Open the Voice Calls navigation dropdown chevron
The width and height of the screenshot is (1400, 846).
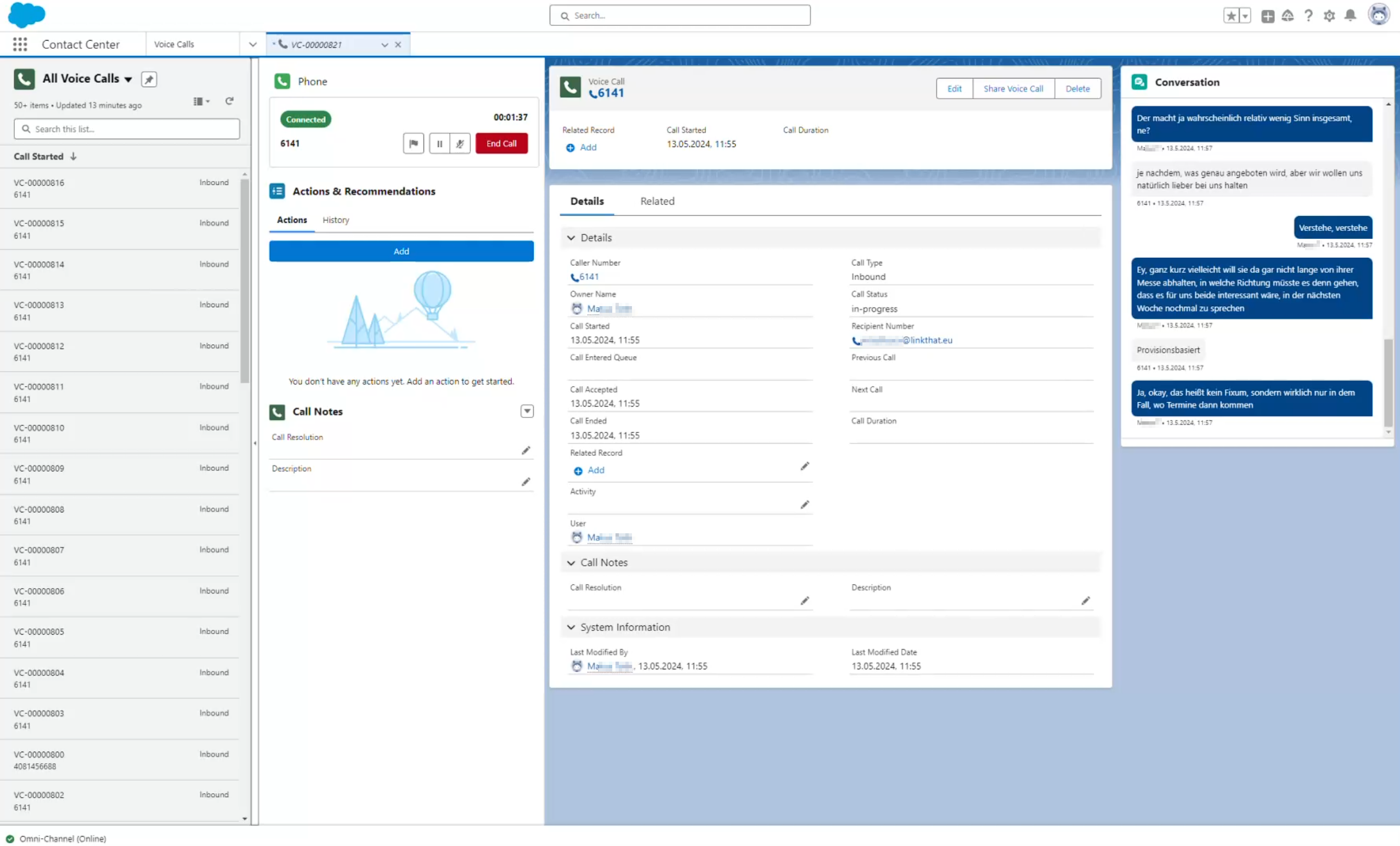pyautogui.click(x=253, y=44)
